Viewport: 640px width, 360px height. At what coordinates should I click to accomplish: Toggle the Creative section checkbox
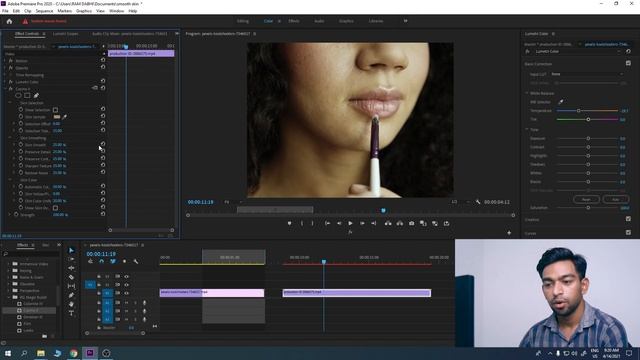tap(628, 219)
